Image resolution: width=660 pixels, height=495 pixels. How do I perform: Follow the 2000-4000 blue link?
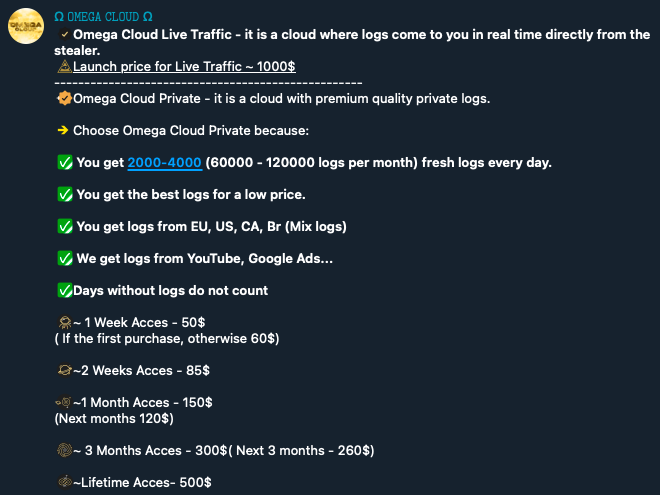(x=165, y=162)
